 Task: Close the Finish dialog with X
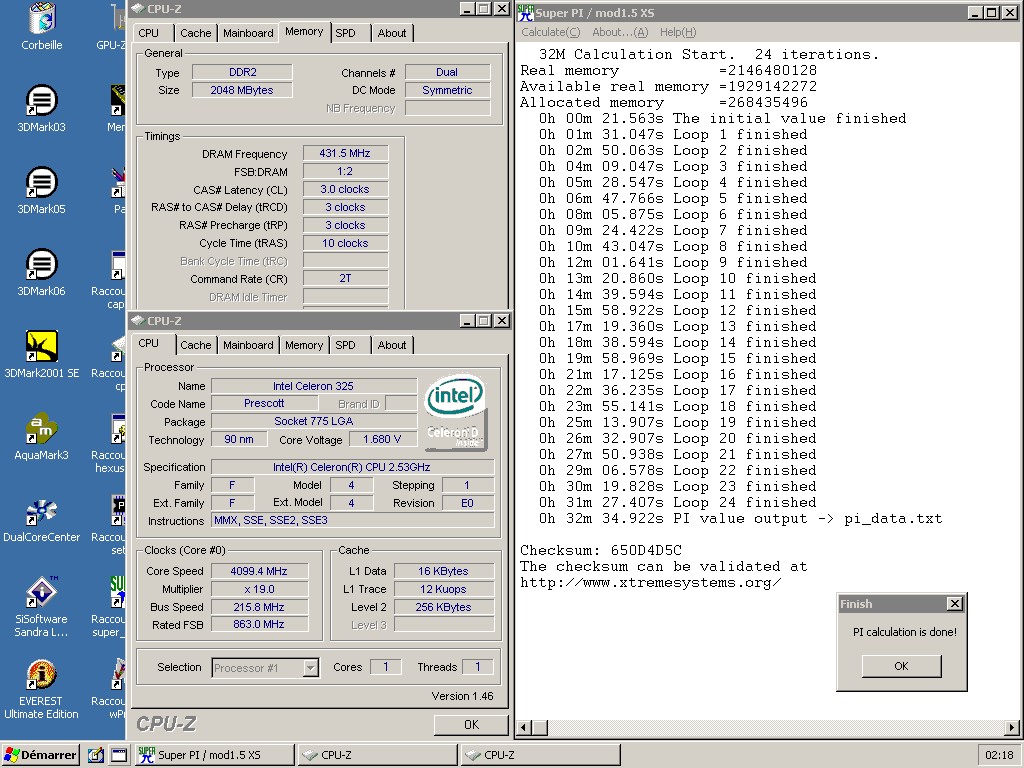click(x=954, y=603)
